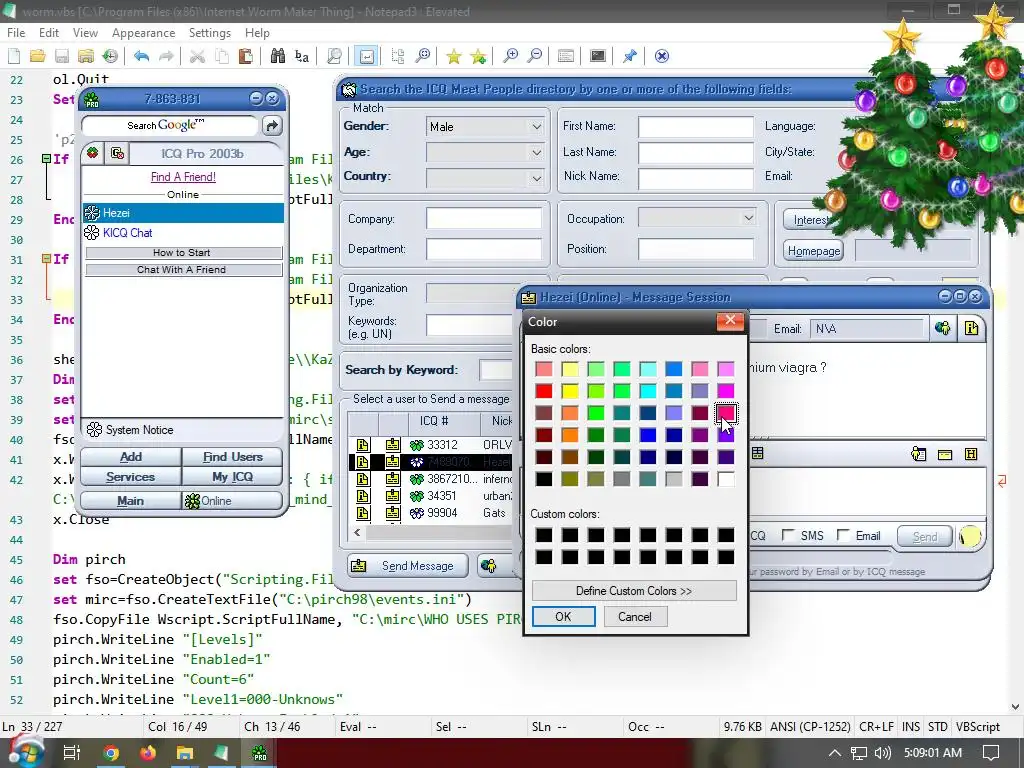Click the blue pin Always On Top icon

point(630,56)
